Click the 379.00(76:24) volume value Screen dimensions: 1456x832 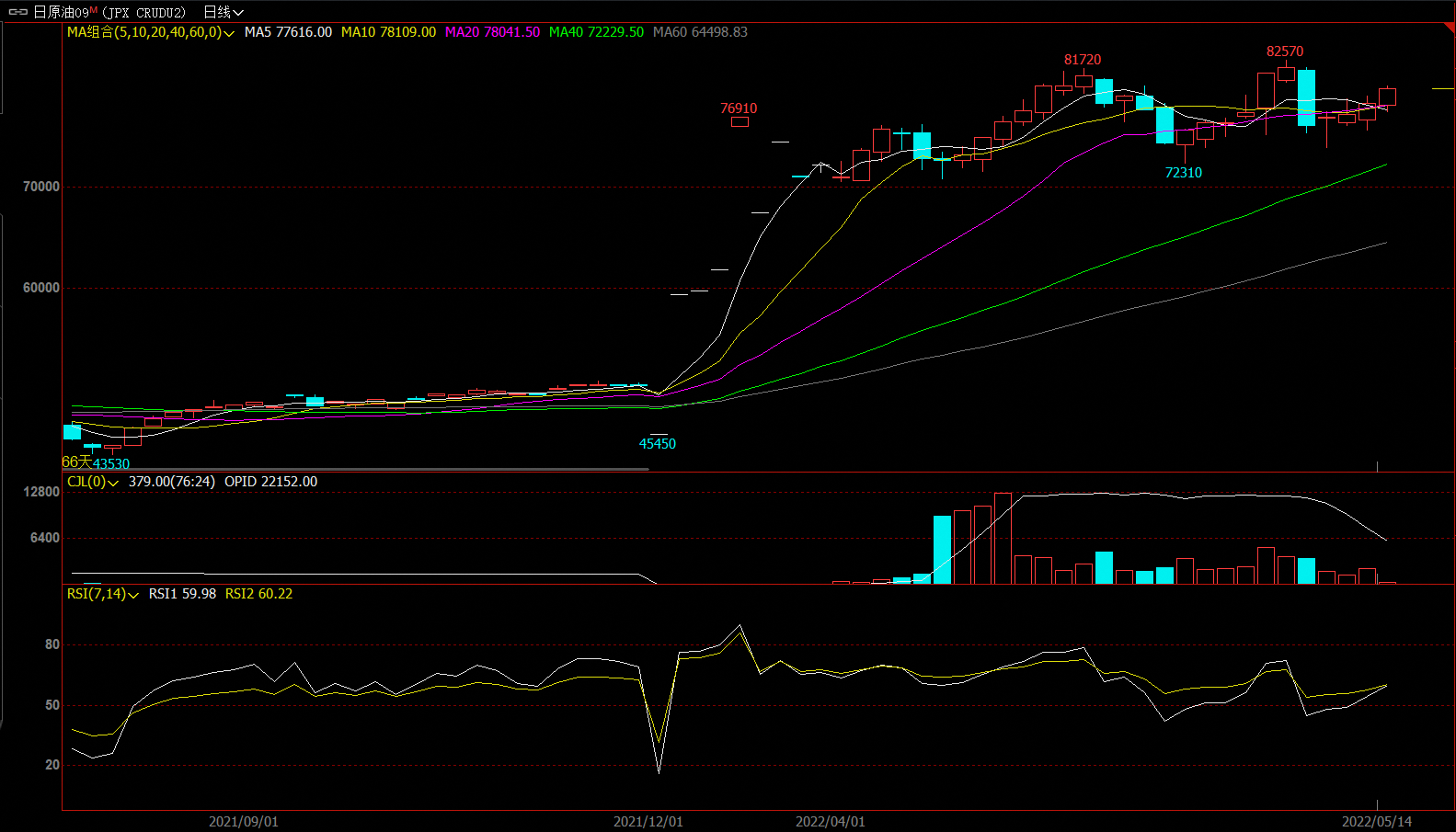[x=172, y=482]
